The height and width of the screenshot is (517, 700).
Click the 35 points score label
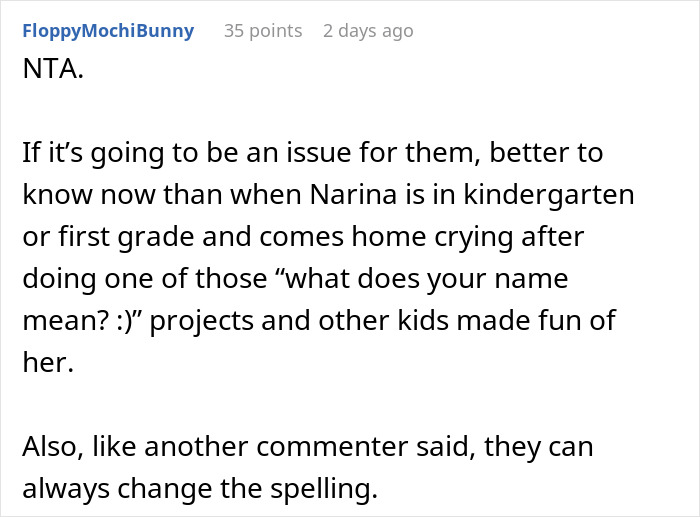pyautogui.click(x=263, y=31)
